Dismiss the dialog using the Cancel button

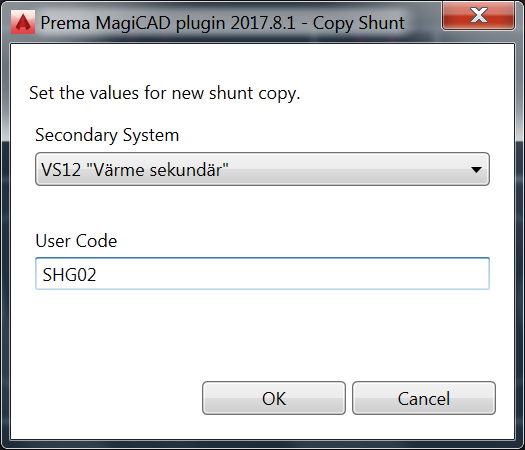point(424,398)
